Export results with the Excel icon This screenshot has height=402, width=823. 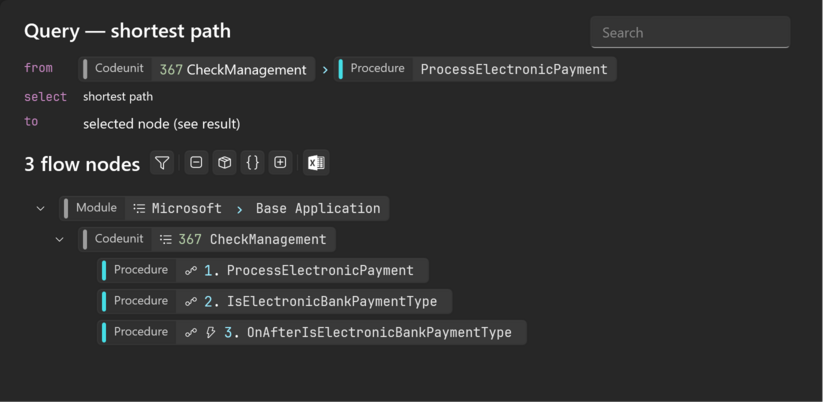(316, 163)
